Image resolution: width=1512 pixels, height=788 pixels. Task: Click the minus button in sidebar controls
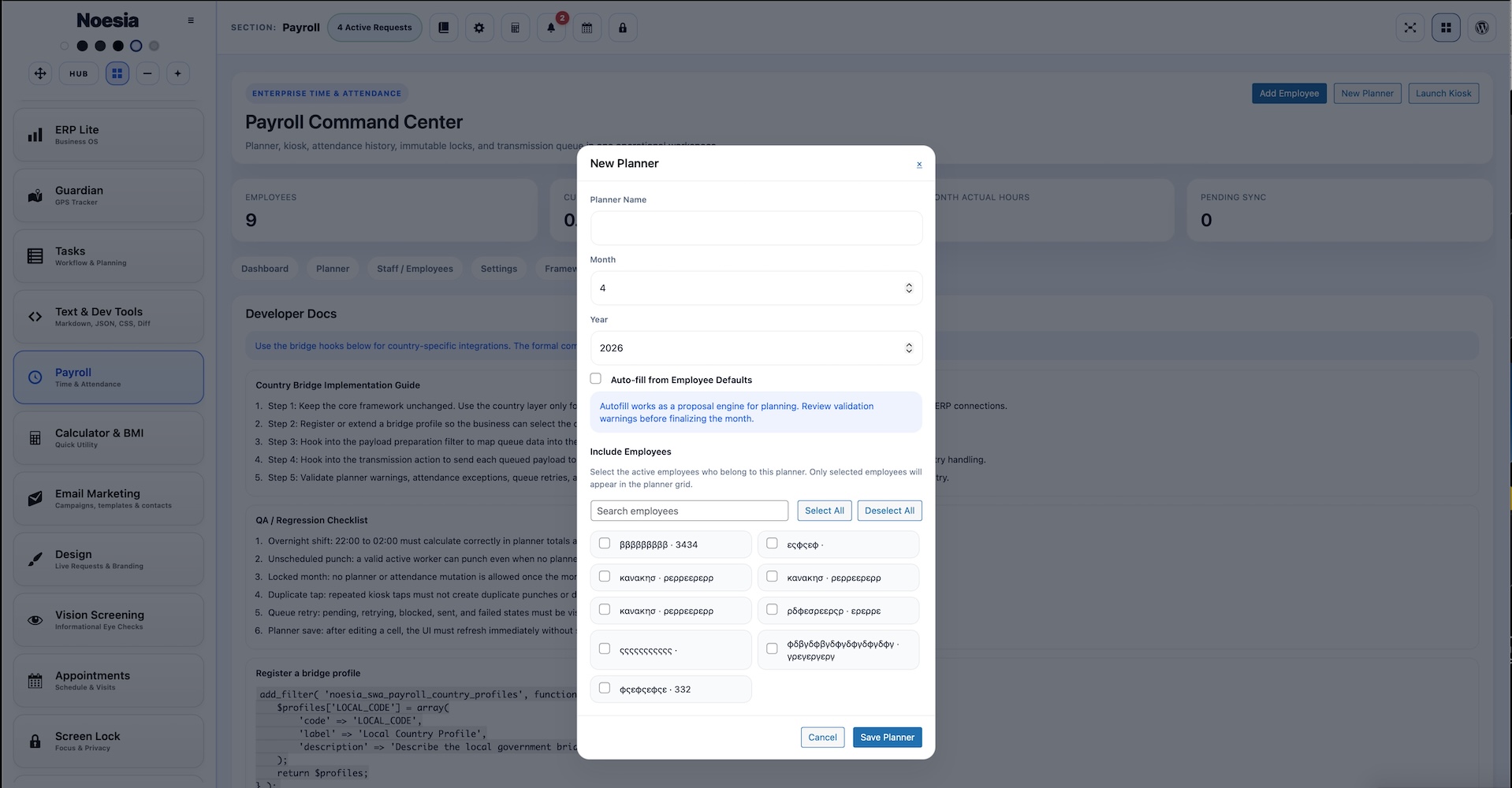pyautogui.click(x=147, y=73)
